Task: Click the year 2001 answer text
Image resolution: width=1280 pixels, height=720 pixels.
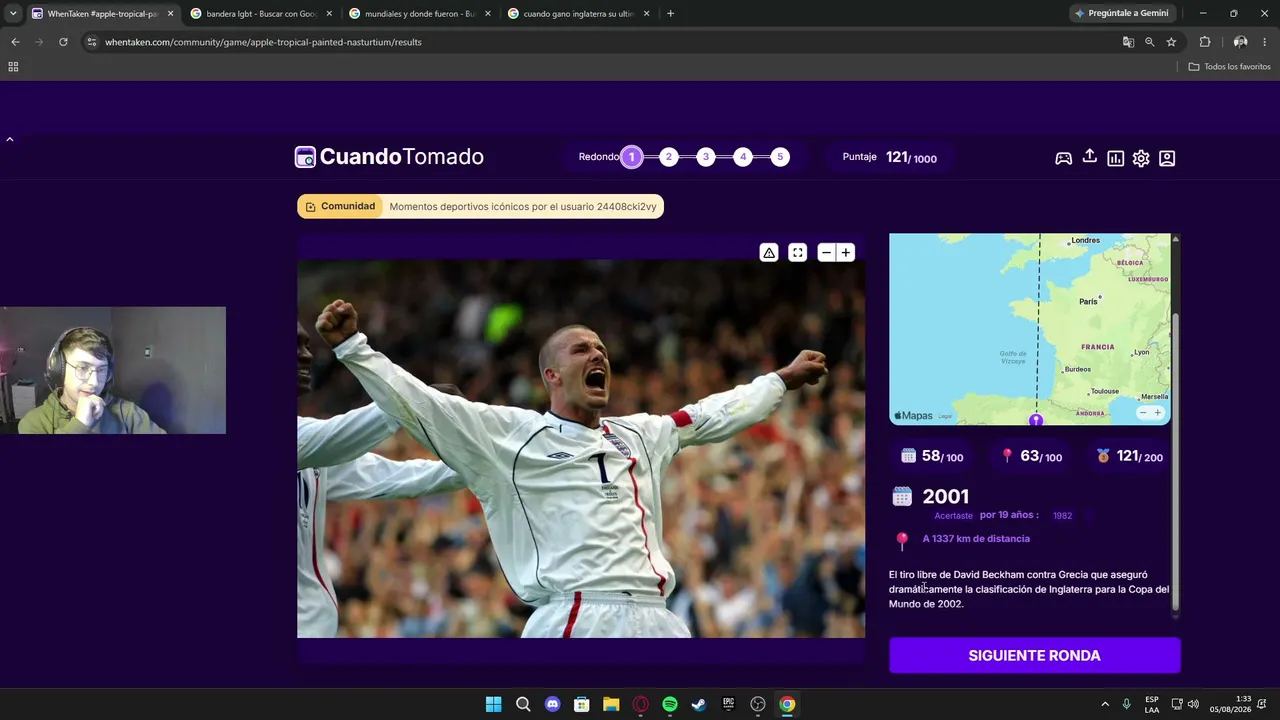Action: [945, 497]
